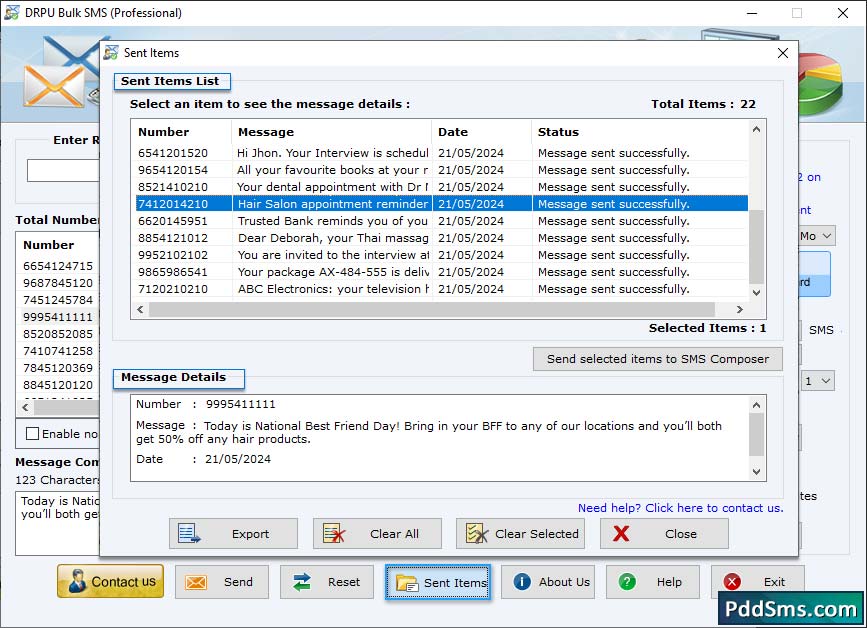This screenshot has width=867, height=628.
Task: Click the Sent Items folder icon
Action: coord(408,583)
